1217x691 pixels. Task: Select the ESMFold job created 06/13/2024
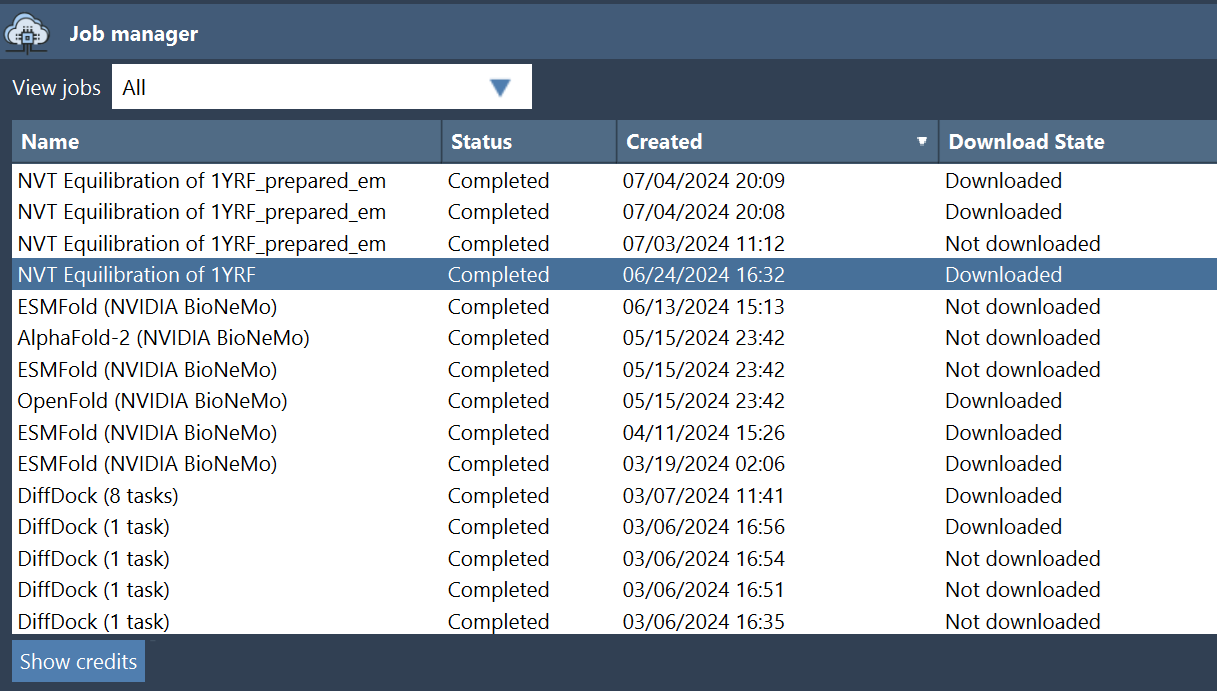148,307
